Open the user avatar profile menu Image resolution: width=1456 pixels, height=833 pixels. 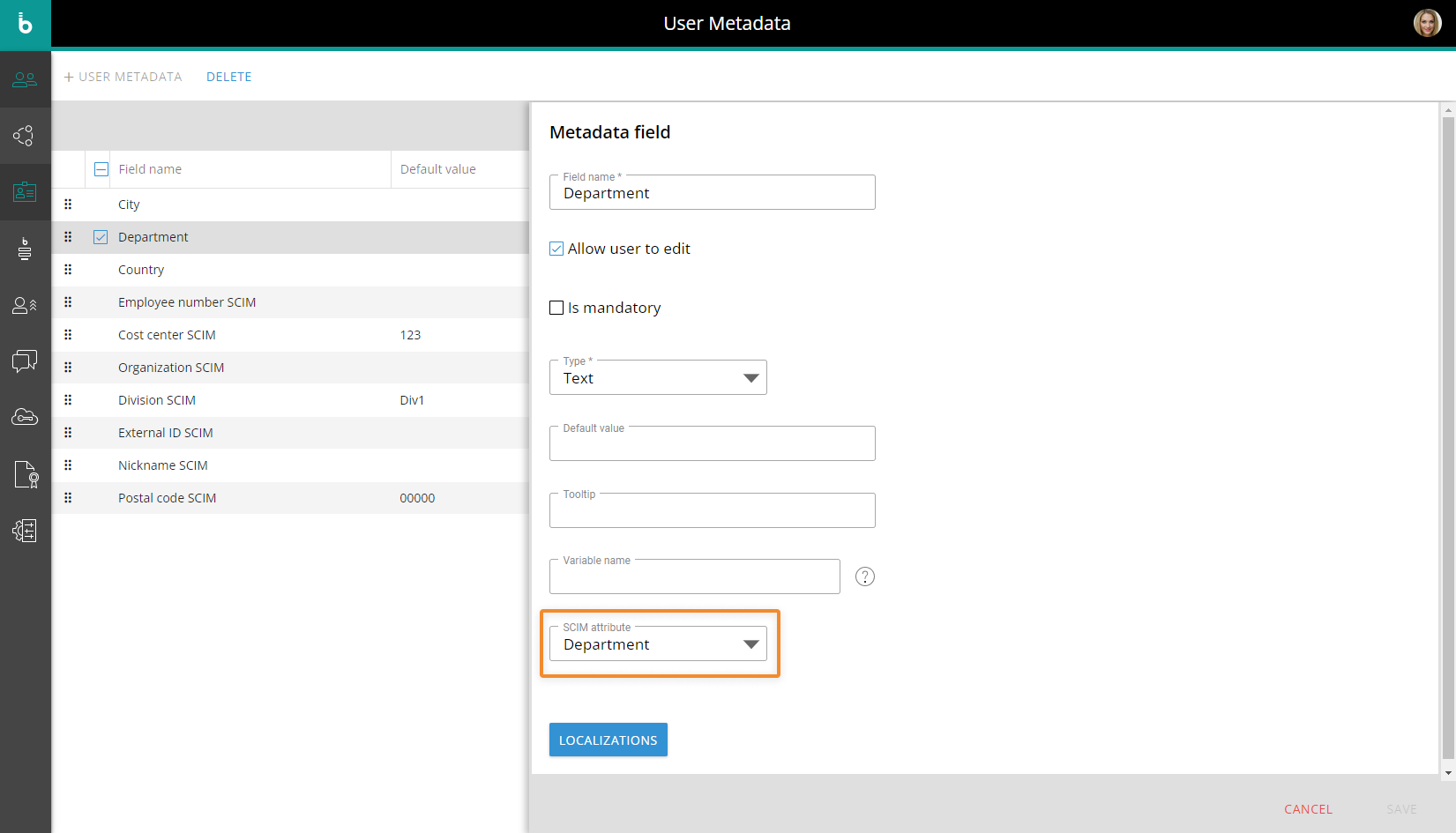pos(1427,23)
